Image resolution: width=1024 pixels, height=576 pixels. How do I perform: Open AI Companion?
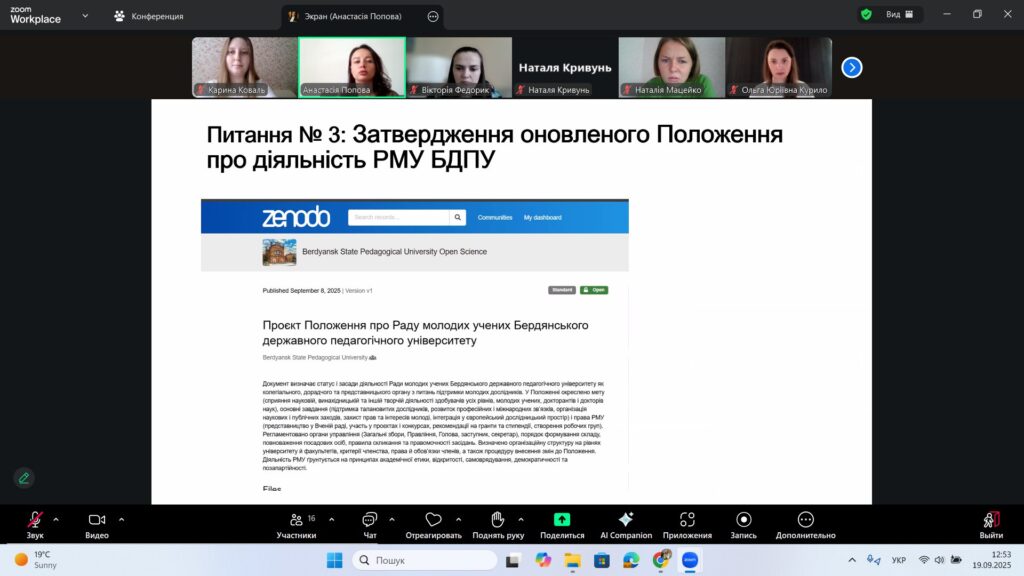(x=626, y=521)
